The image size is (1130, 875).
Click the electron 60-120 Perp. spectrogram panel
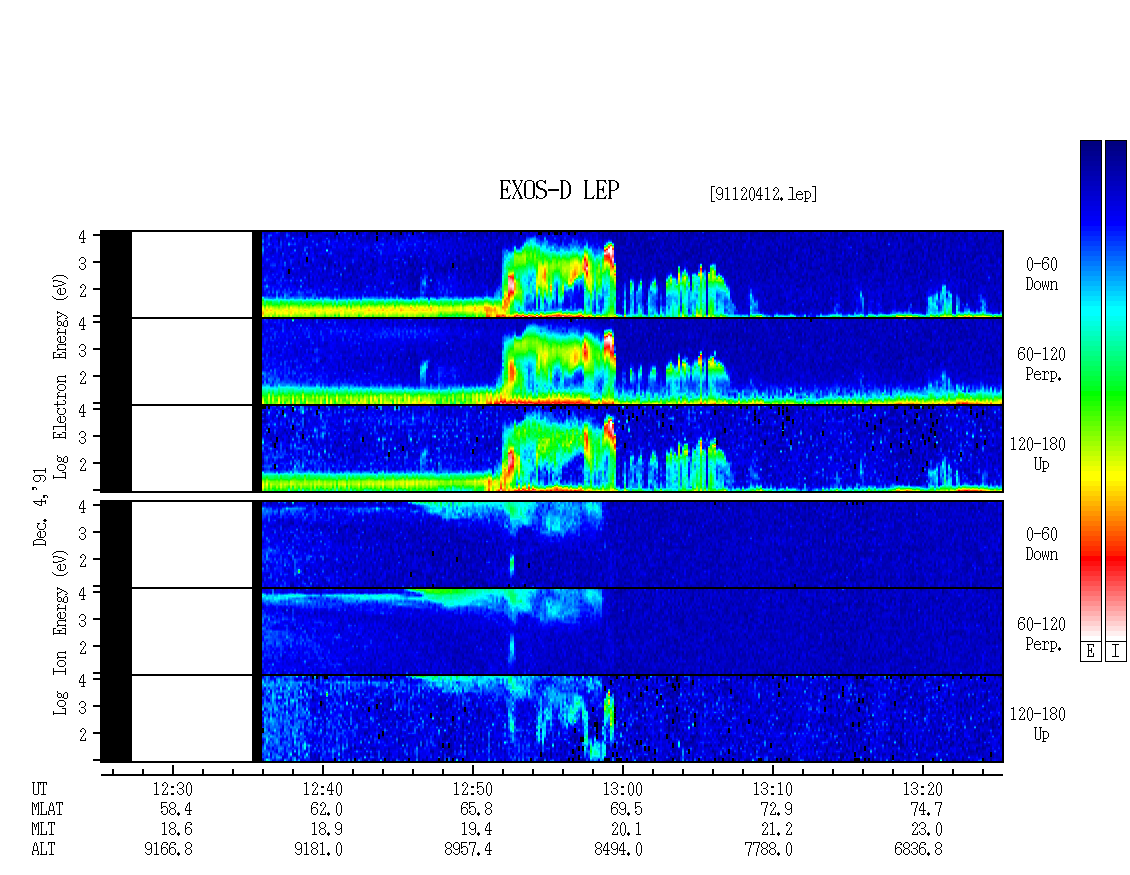point(552,361)
